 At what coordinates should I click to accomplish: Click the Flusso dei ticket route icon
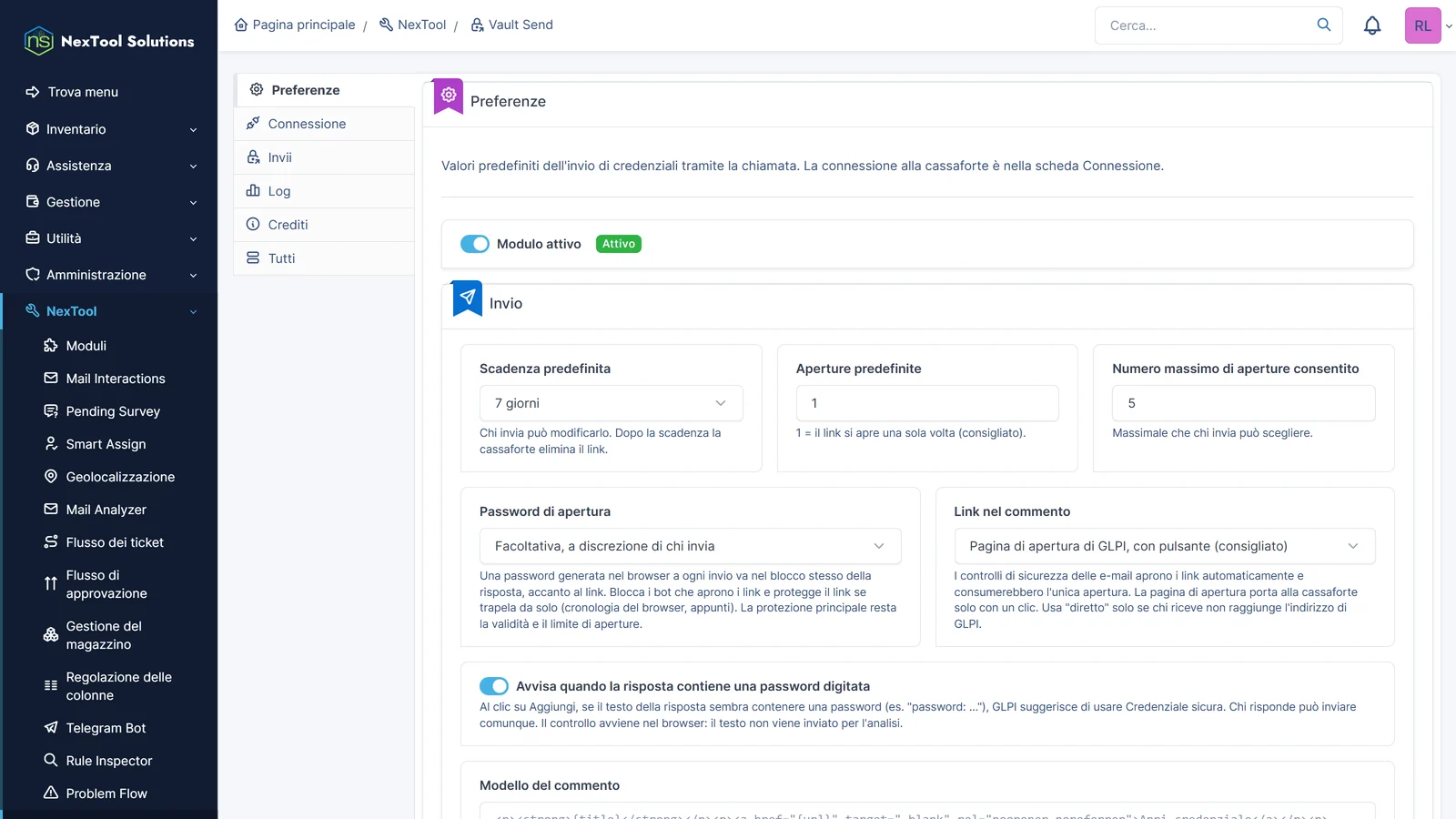coord(51,541)
